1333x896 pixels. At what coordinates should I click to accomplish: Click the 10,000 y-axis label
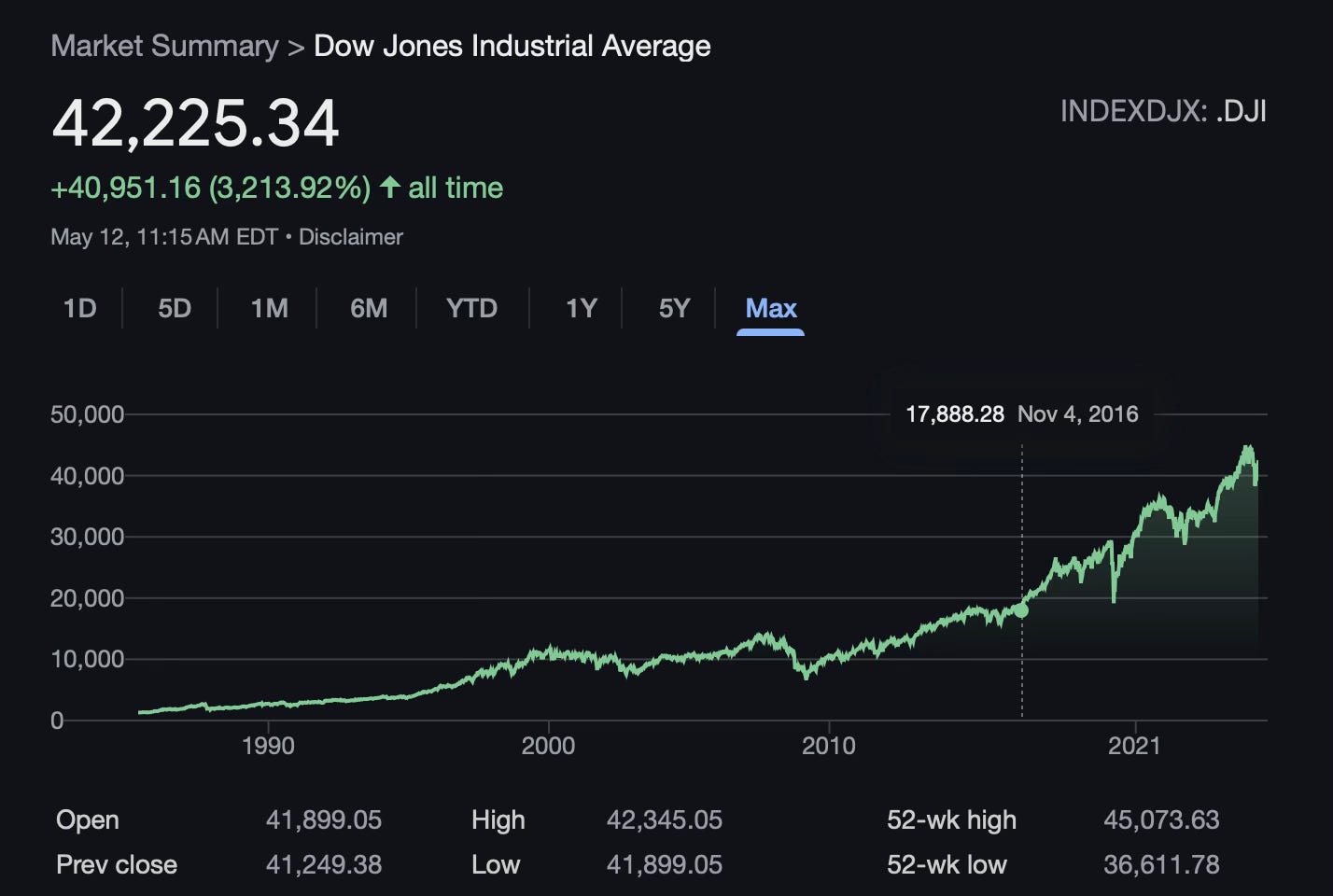tap(87, 659)
